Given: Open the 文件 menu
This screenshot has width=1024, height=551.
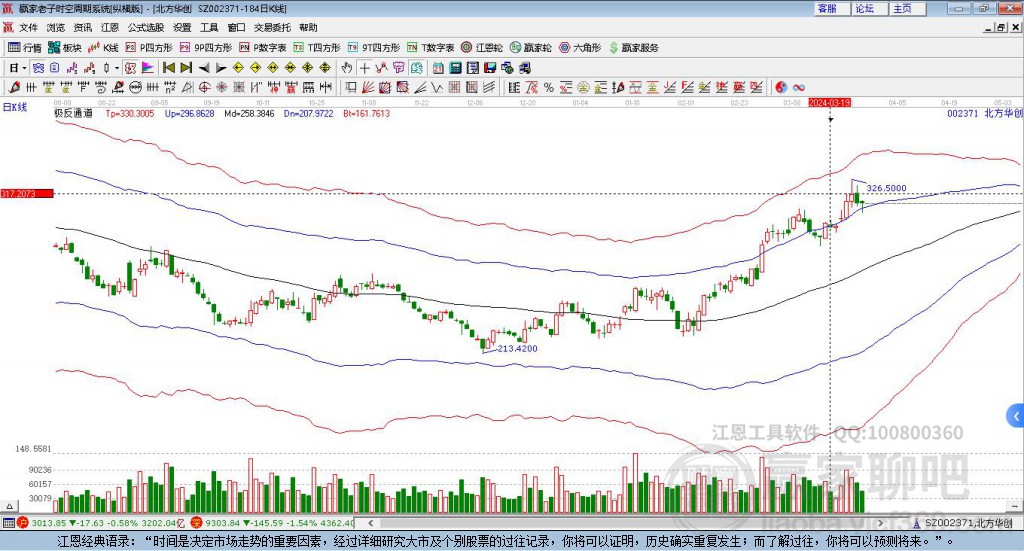Looking at the screenshot, I should [x=28, y=27].
